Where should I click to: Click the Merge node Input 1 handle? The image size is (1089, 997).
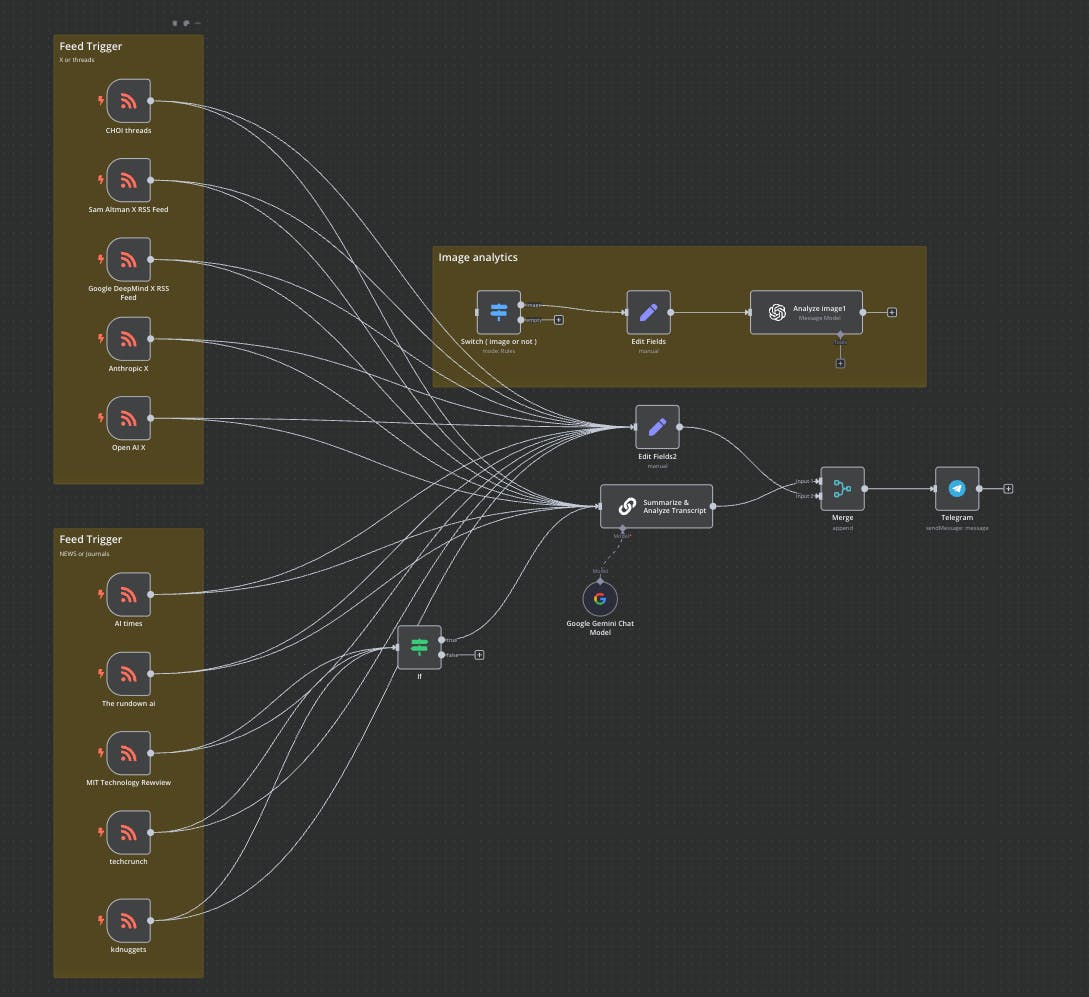(819, 481)
